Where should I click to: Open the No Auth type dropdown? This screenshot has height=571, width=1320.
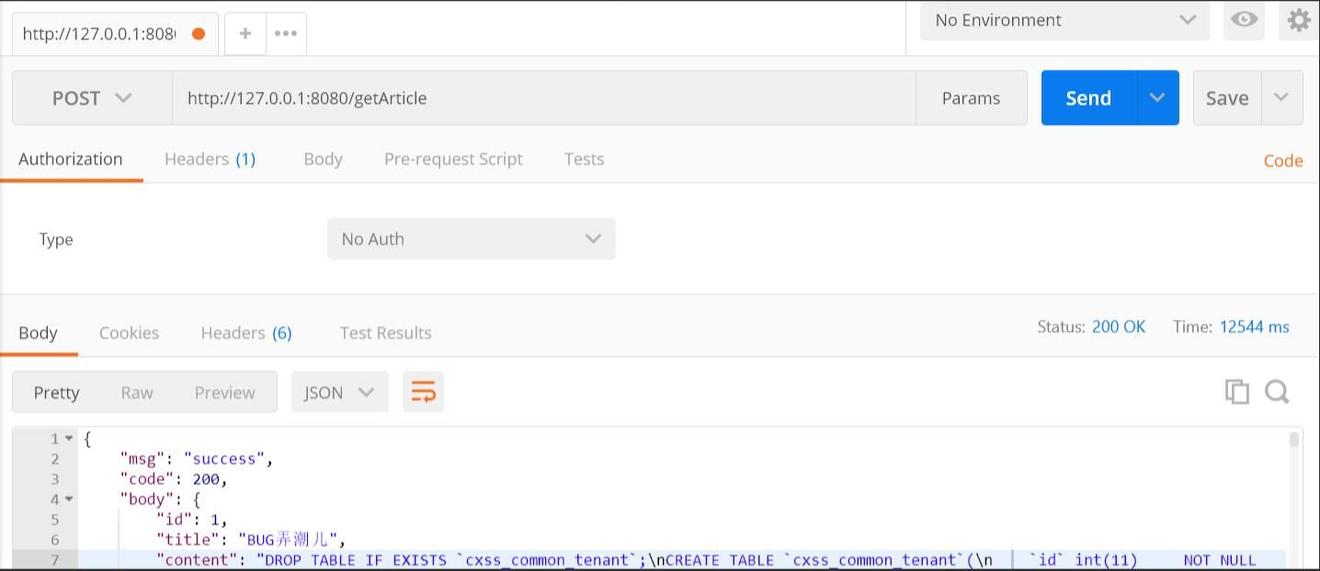471,239
